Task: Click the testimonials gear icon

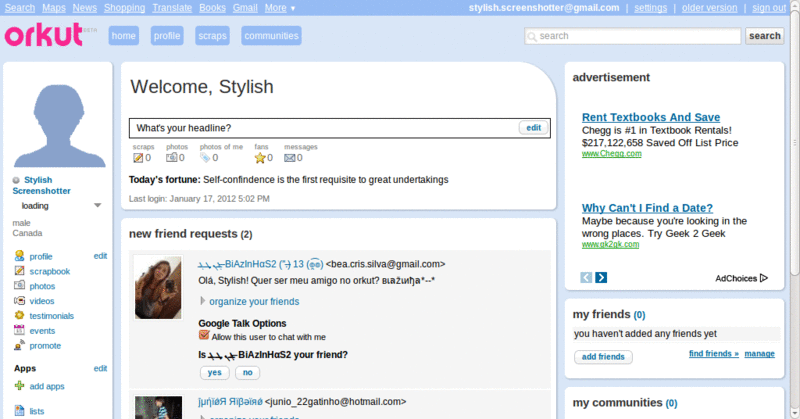Action: 19,315
